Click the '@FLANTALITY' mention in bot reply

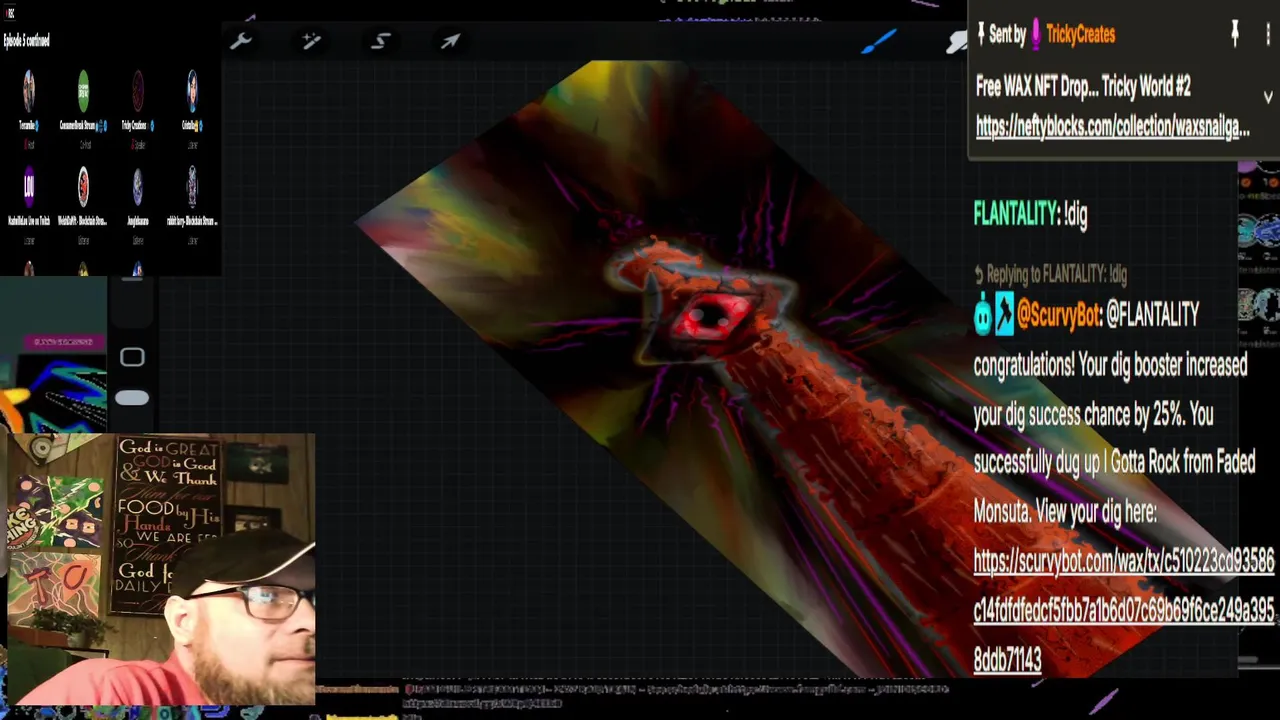click(1152, 315)
